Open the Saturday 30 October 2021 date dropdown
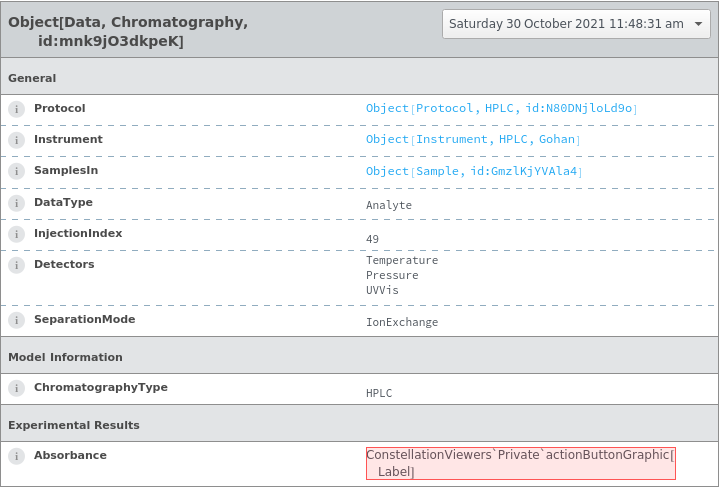 coord(576,24)
